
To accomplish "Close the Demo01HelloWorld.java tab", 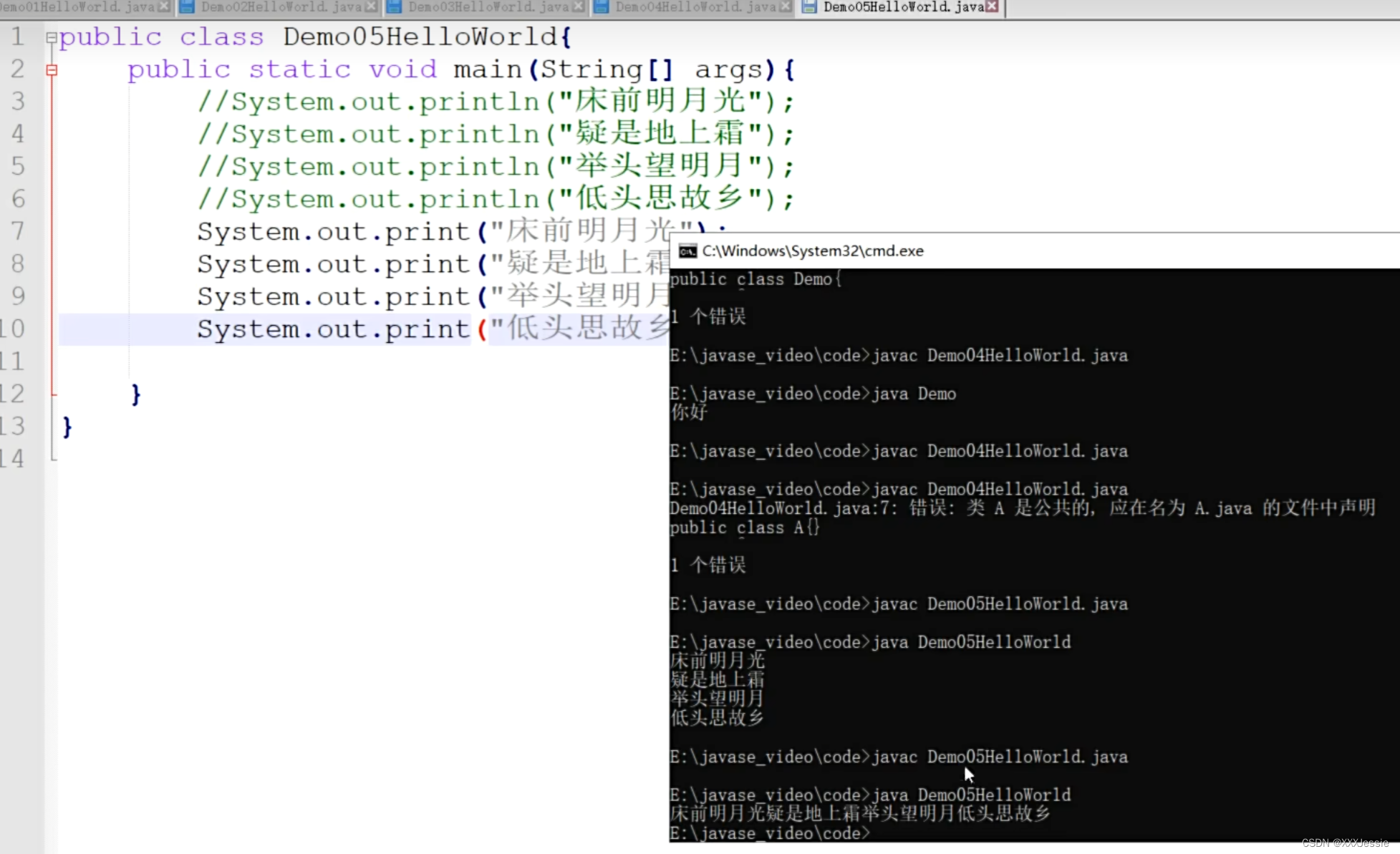I will coord(164,6).
